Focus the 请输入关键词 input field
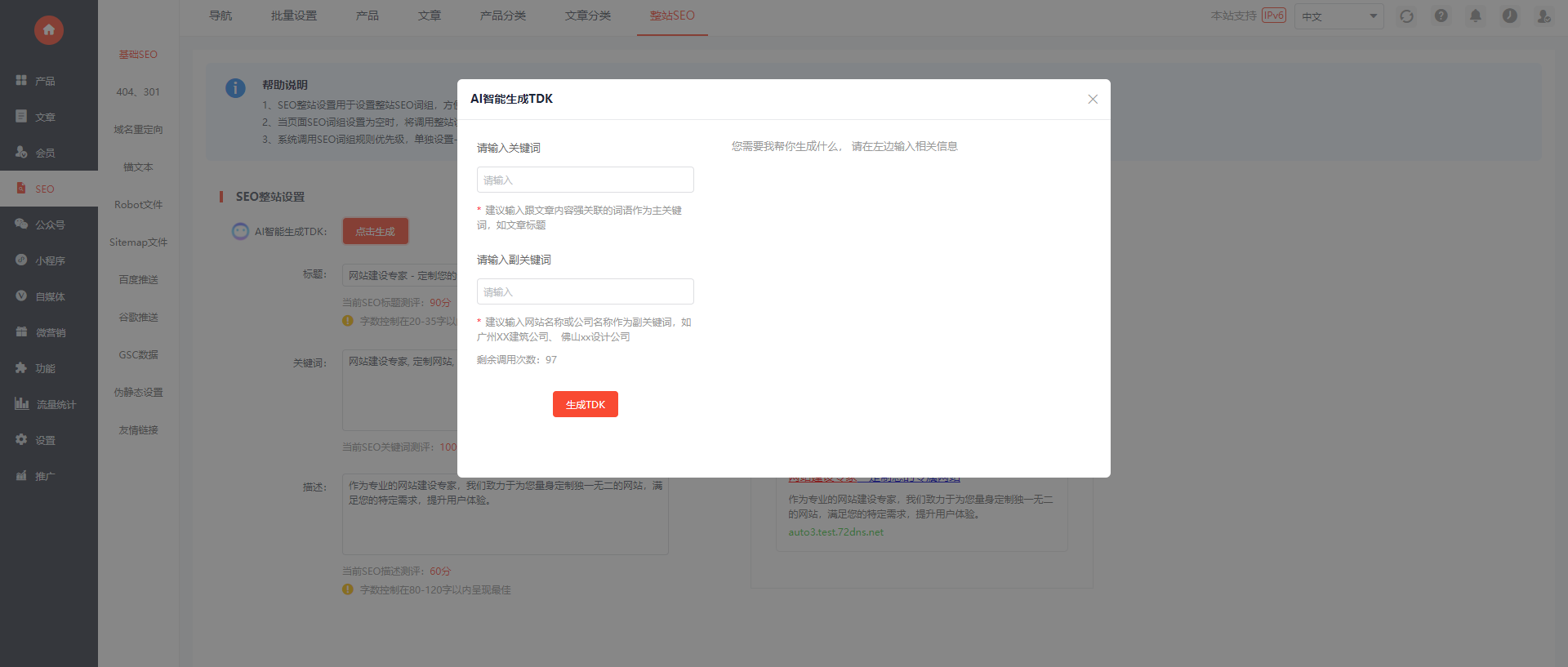Viewport: 1568px width, 667px height. click(586, 180)
